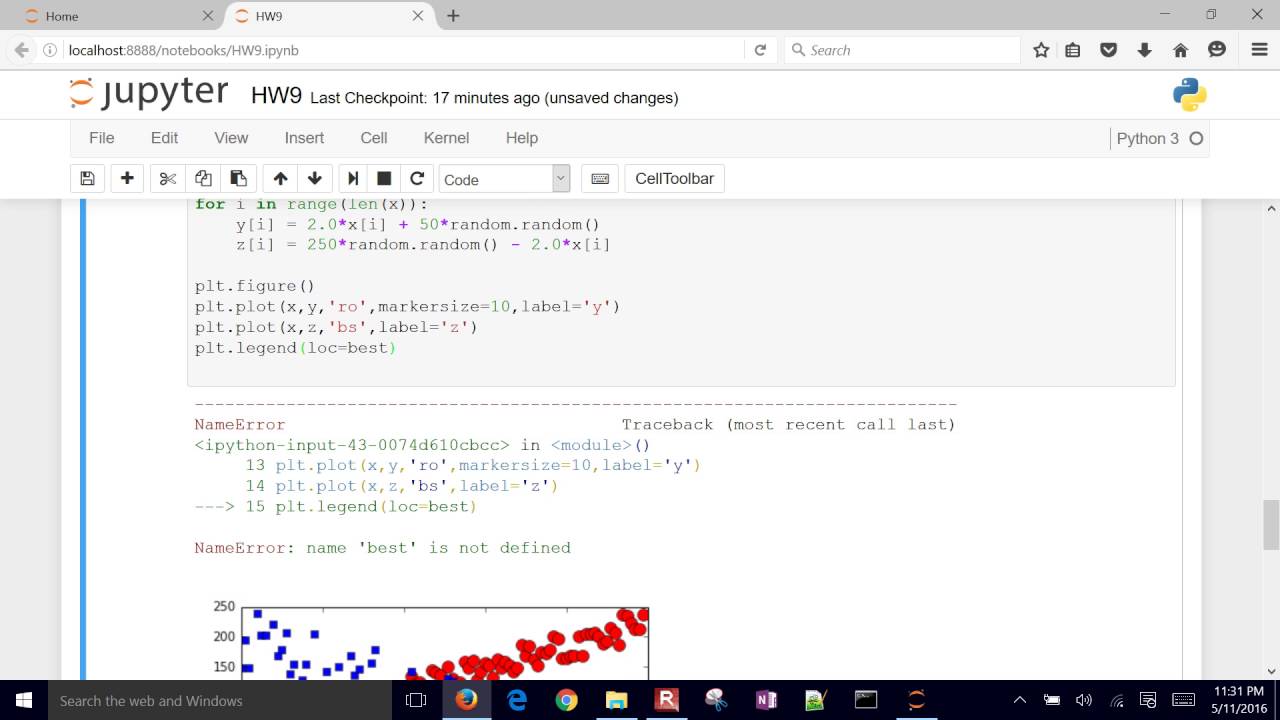Bookmark this page with the star icon
1280x720 pixels.
(x=1041, y=50)
